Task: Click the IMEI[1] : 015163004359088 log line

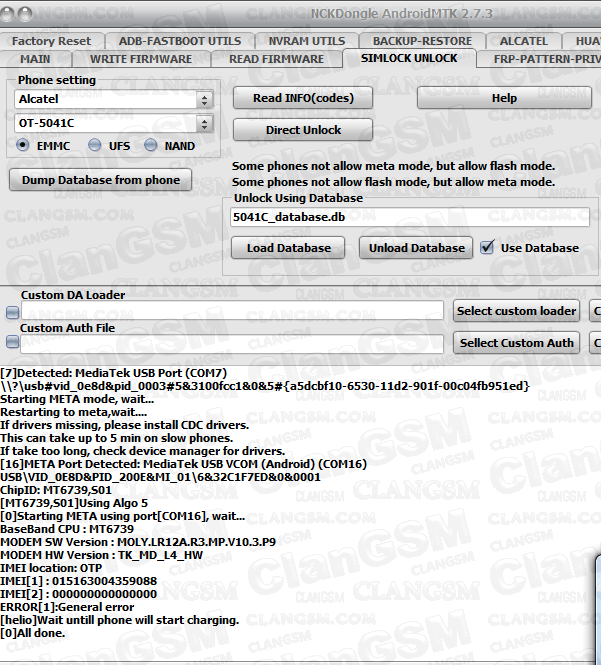Action: point(79,581)
